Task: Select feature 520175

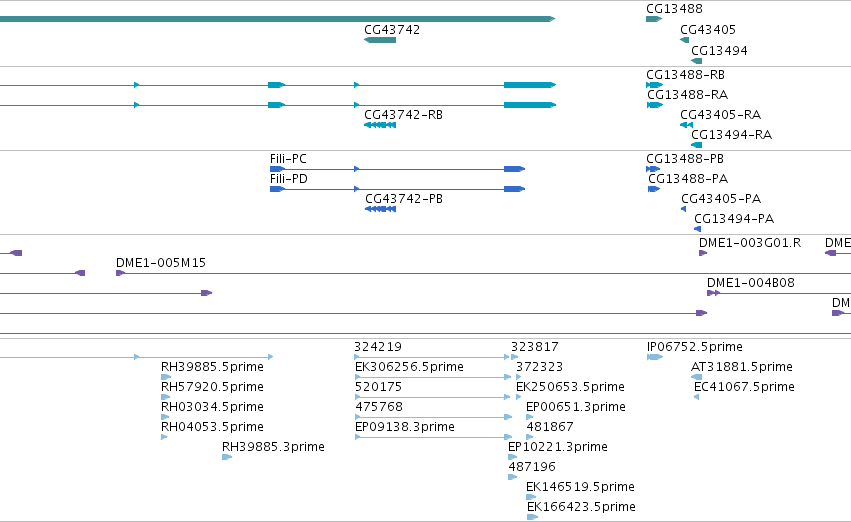Action: [378, 387]
